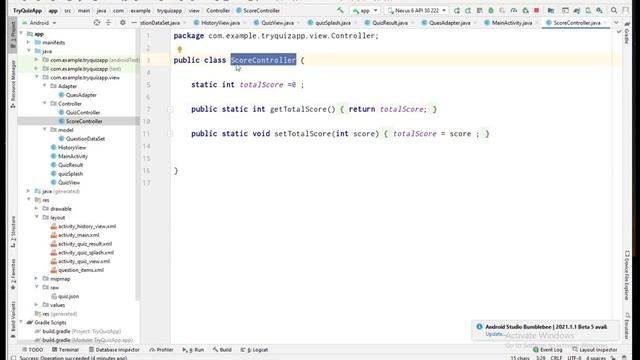640x360 pixels.
Task: Open the Event Log window
Action: tap(547, 350)
